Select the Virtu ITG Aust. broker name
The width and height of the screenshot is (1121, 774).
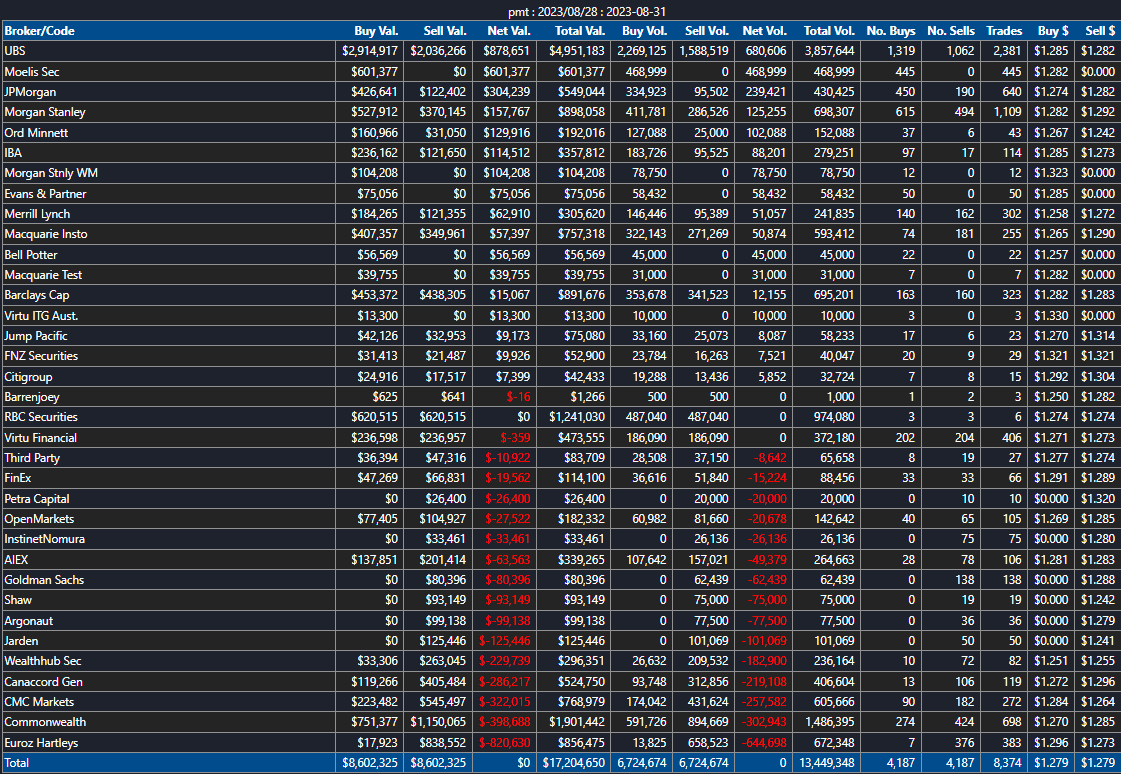[x=41, y=315]
